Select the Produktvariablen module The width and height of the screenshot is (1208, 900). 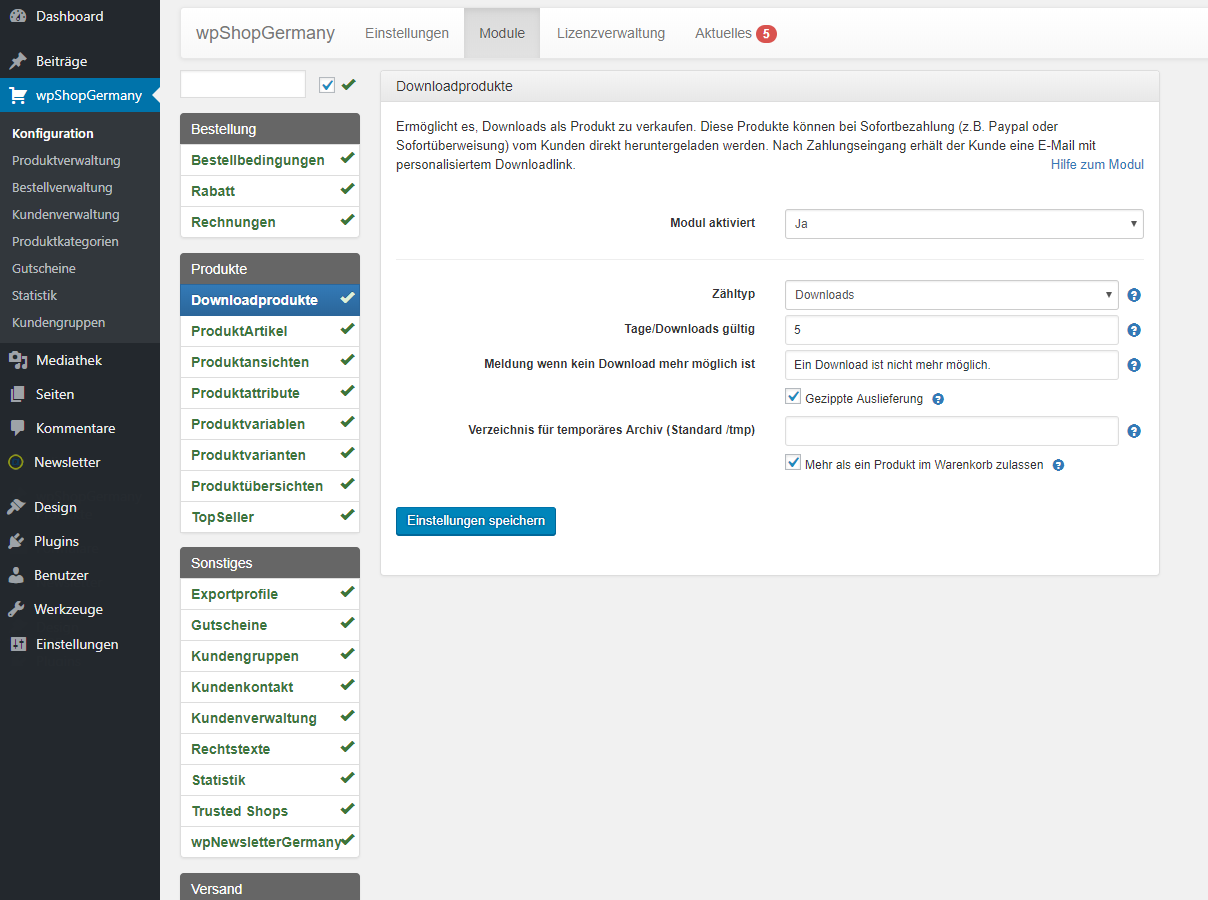click(x=270, y=424)
